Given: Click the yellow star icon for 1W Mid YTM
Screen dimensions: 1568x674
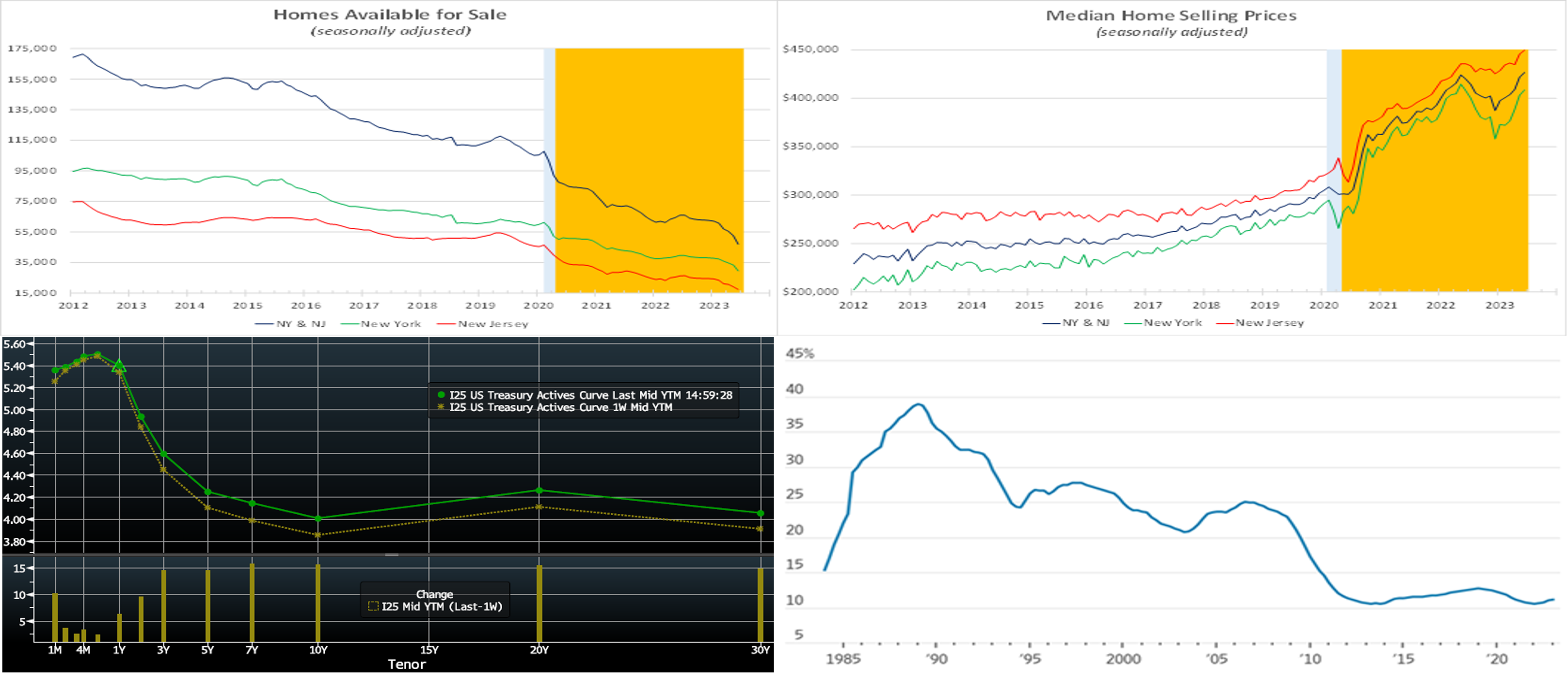Looking at the screenshot, I should click(x=441, y=407).
